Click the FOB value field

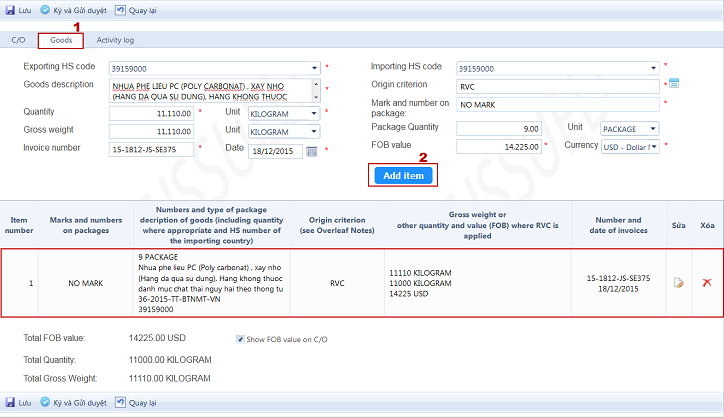click(x=499, y=147)
